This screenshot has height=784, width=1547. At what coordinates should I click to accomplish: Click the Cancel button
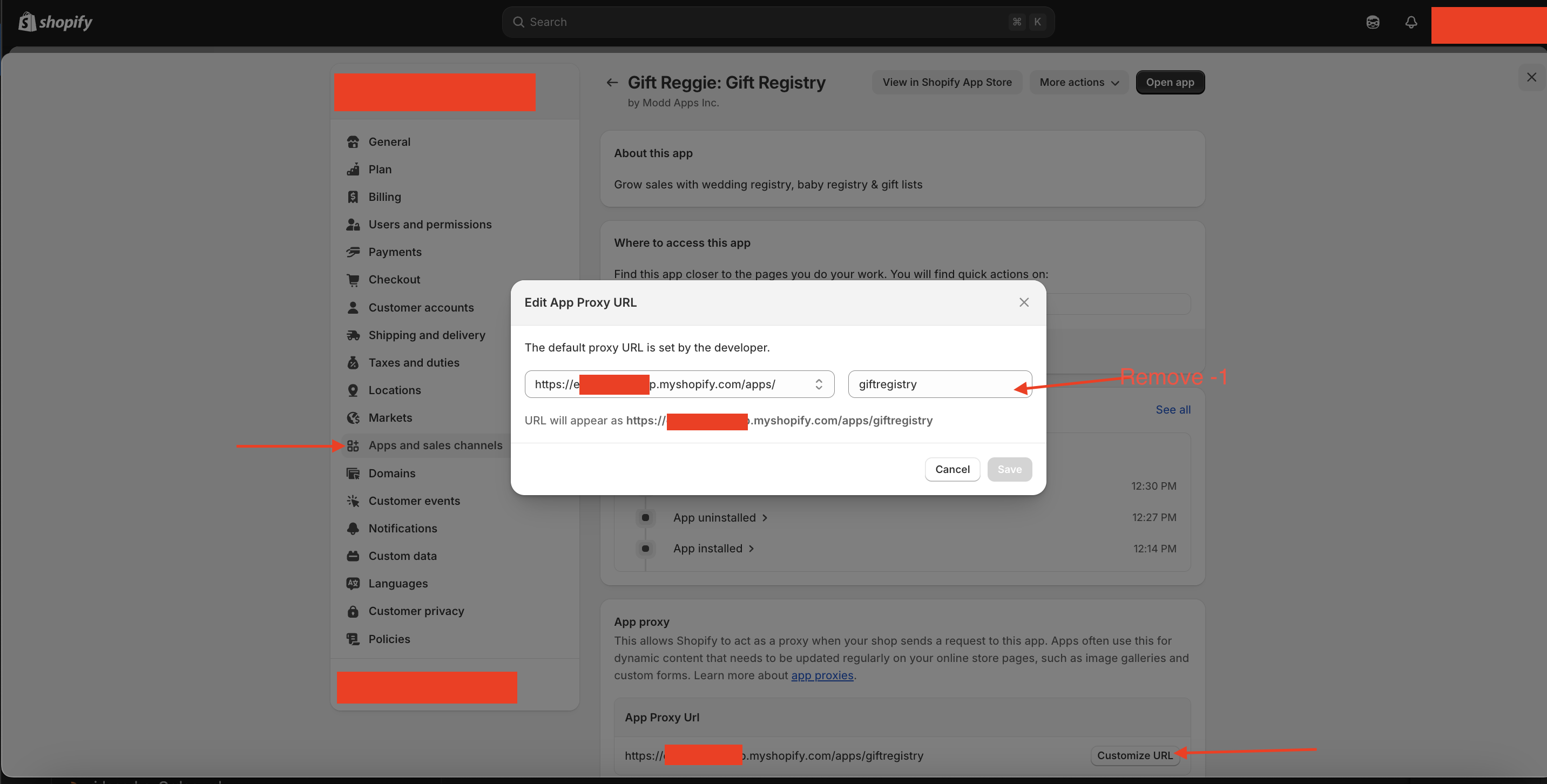click(x=952, y=469)
